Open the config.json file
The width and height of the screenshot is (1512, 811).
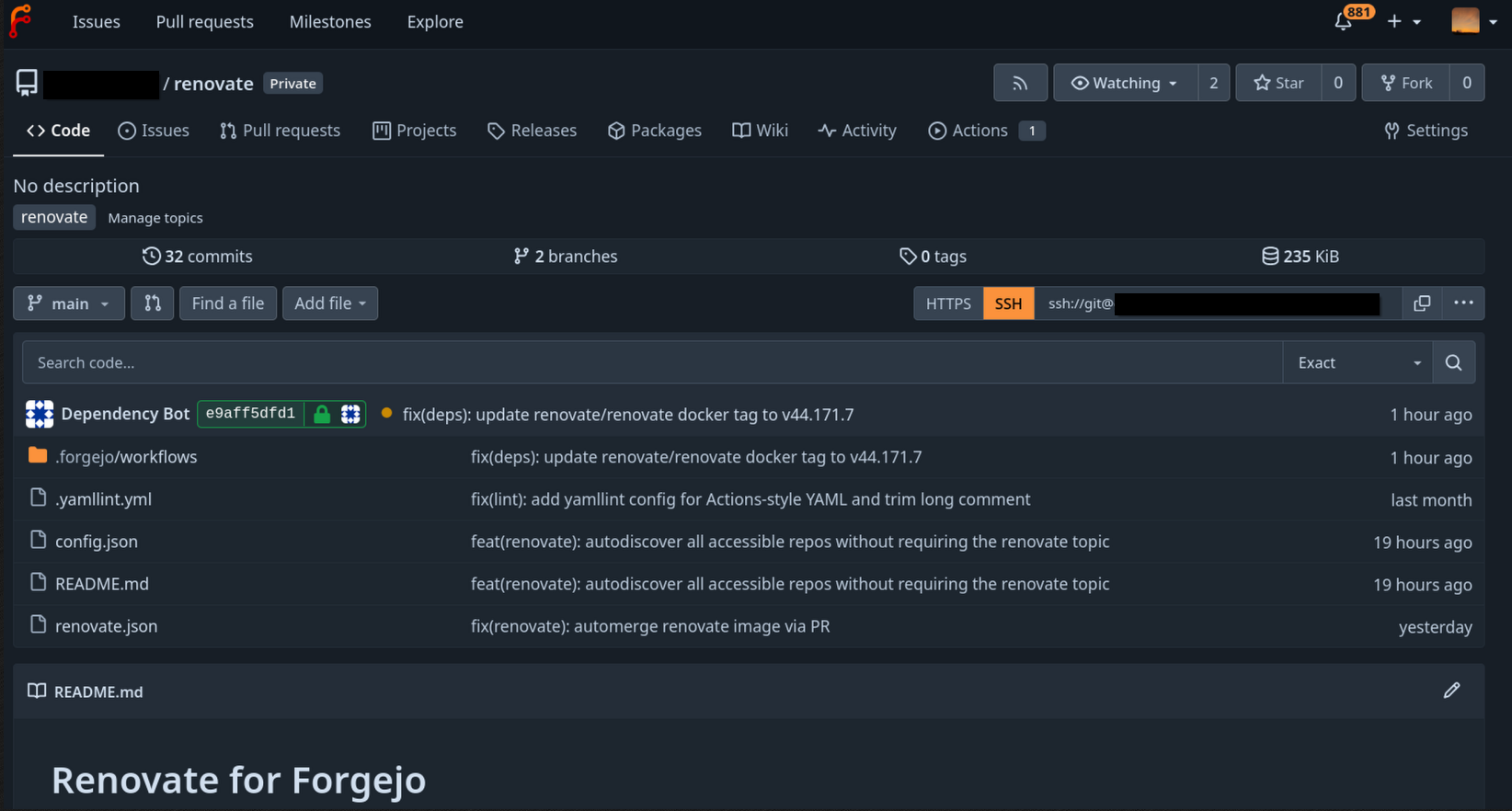point(97,542)
